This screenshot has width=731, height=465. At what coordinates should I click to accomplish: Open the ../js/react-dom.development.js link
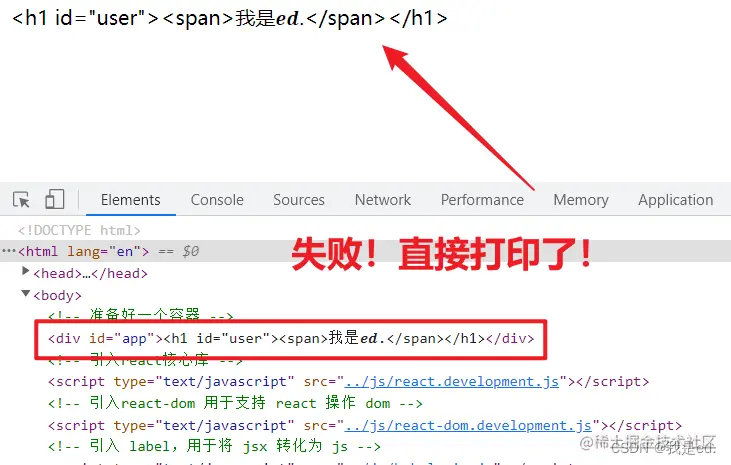pos(468,425)
